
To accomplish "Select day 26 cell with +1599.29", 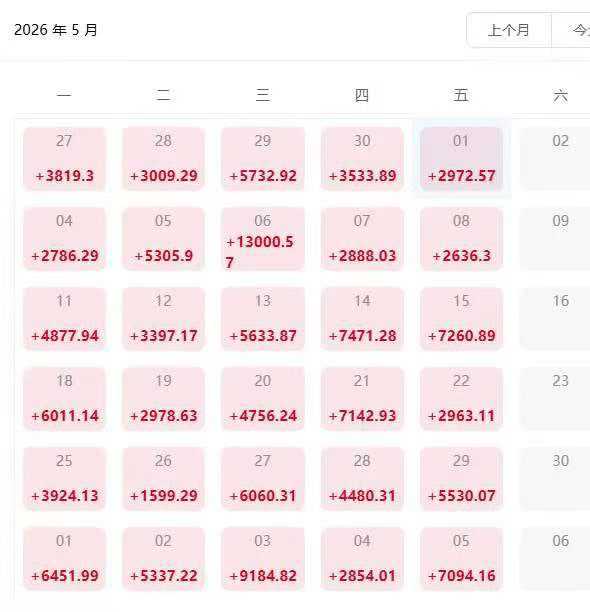I will 163,479.
